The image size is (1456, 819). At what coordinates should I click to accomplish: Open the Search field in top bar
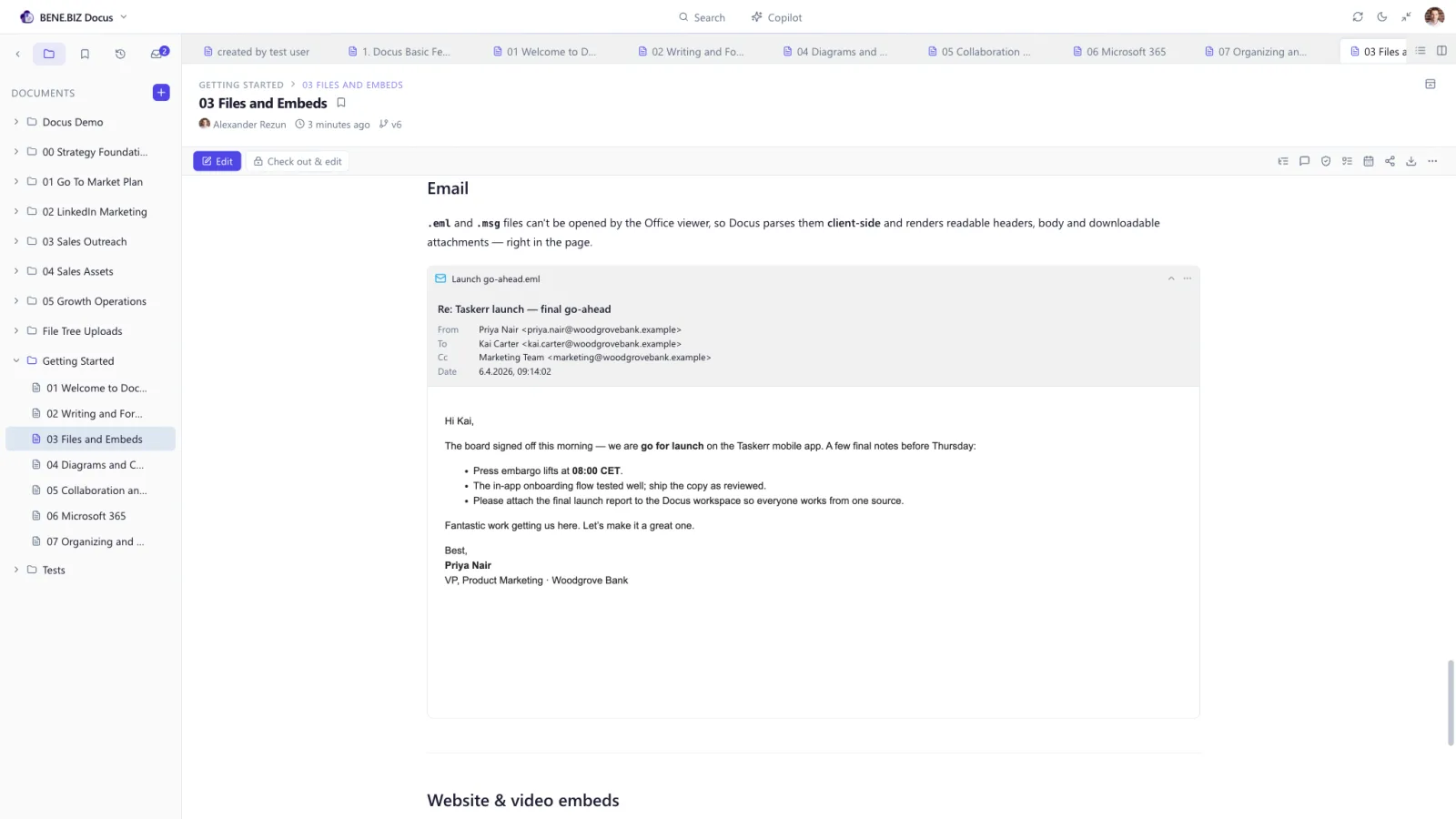tap(702, 17)
